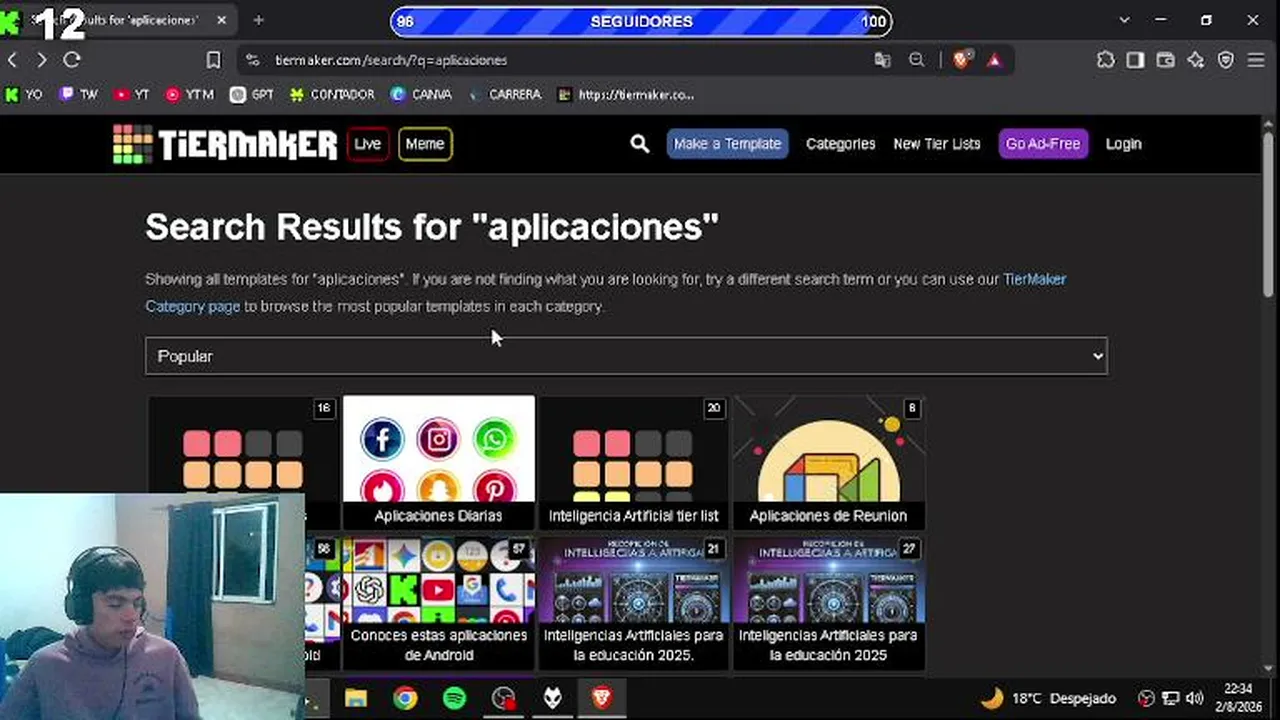Open the https://tiermaker.co... bookmark
Viewport: 1280px width, 720px height.
point(625,95)
